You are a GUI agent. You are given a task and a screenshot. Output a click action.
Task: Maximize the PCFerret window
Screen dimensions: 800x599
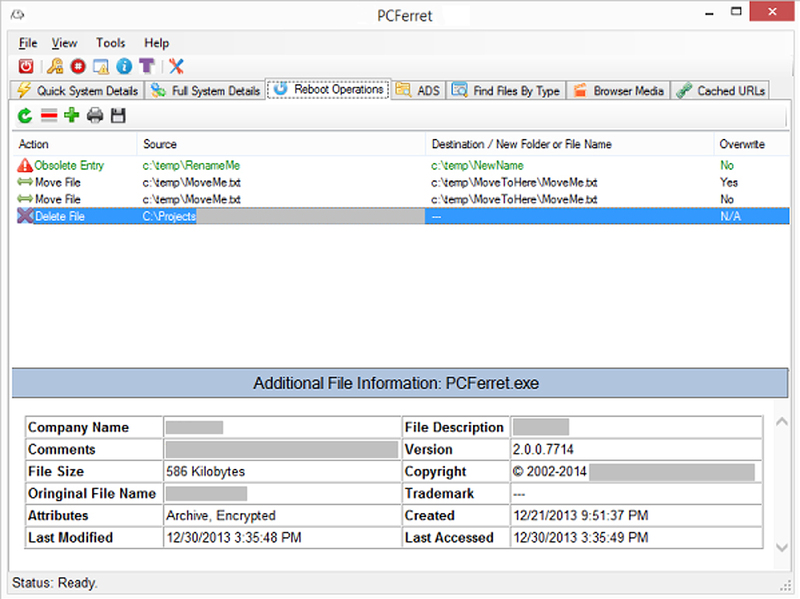coord(736,12)
